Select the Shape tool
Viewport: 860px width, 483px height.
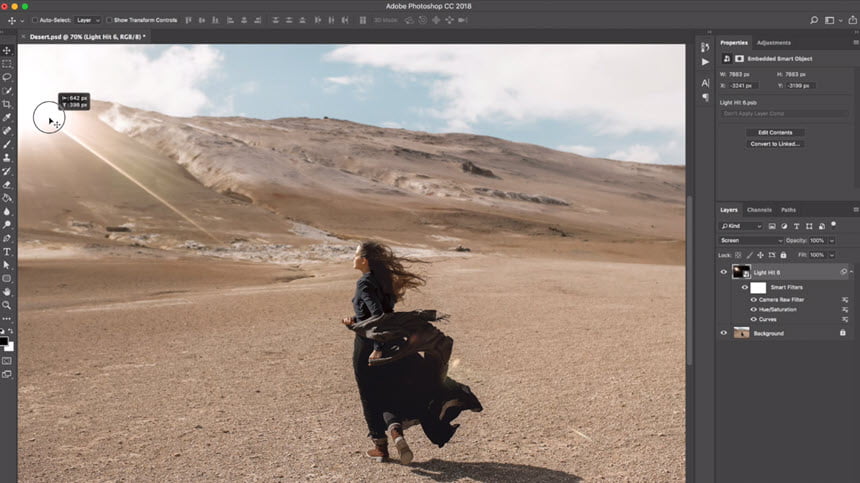7,279
